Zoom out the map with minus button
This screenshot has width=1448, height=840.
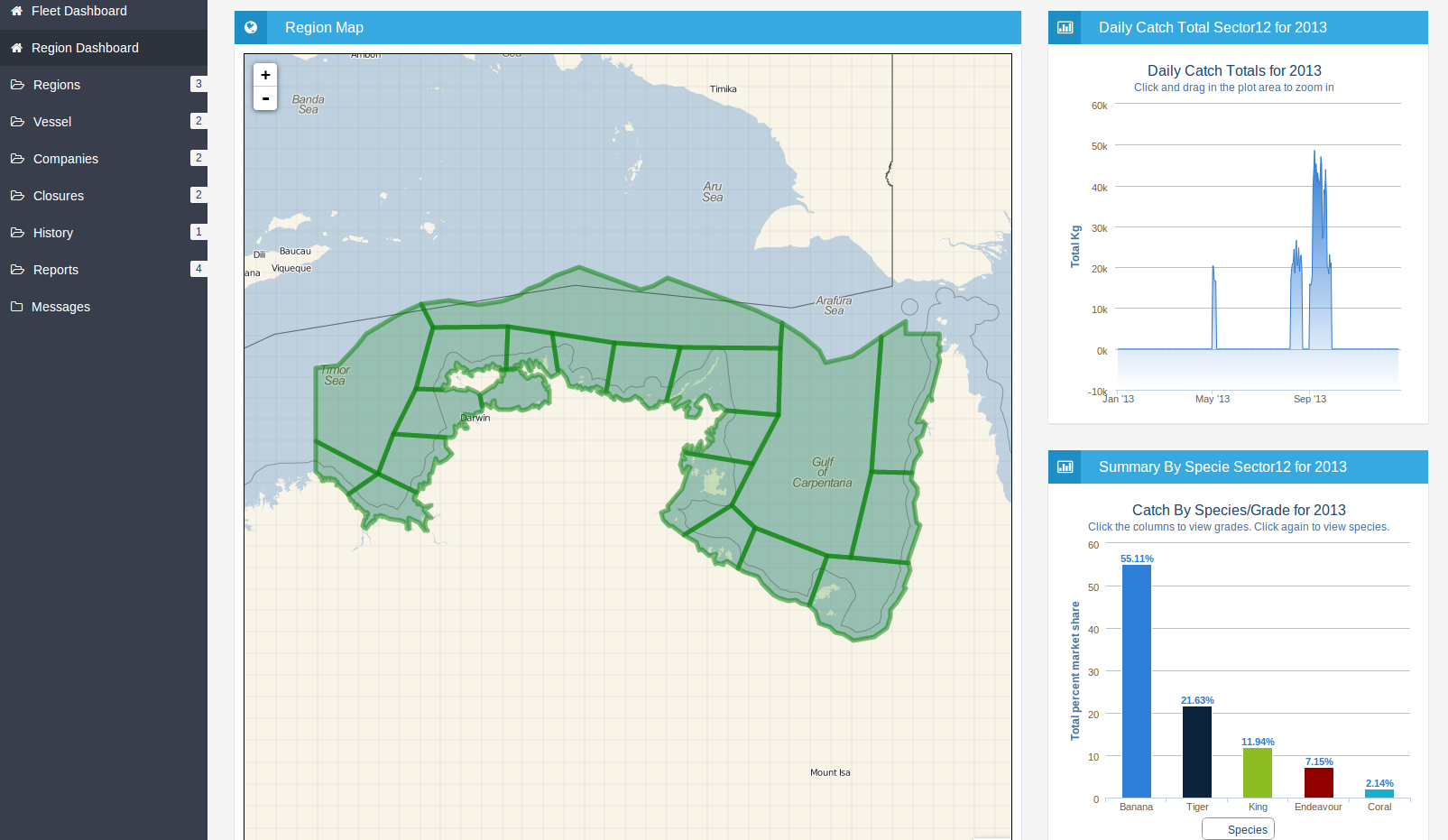[x=265, y=98]
